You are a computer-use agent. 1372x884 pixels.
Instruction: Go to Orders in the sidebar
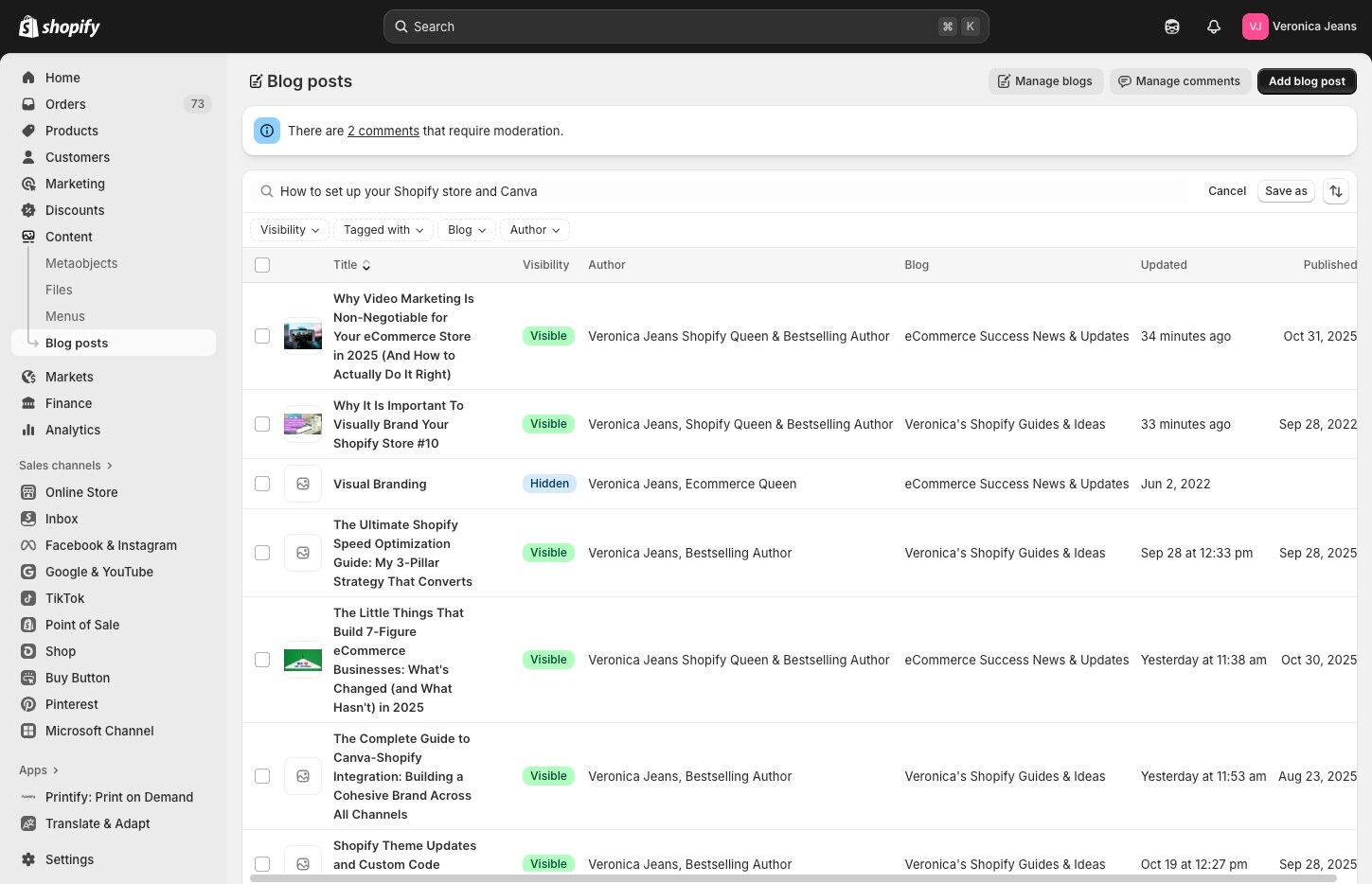coord(65,104)
